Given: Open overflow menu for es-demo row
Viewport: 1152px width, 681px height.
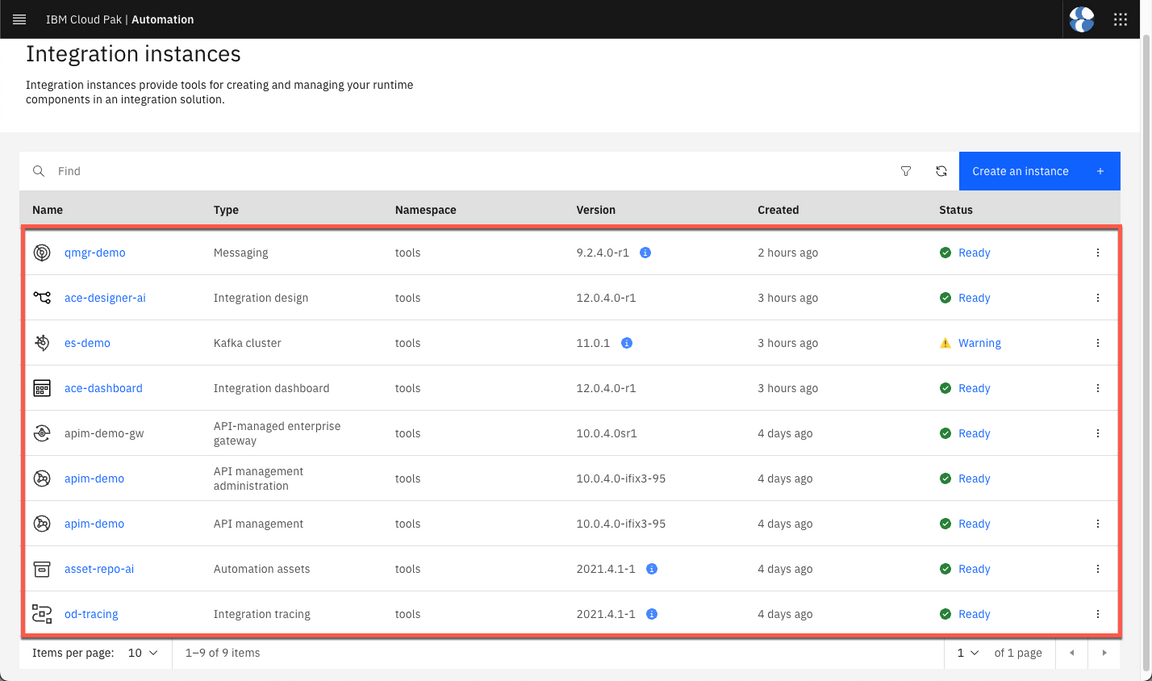Looking at the screenshot, I should pos(1097,343).
